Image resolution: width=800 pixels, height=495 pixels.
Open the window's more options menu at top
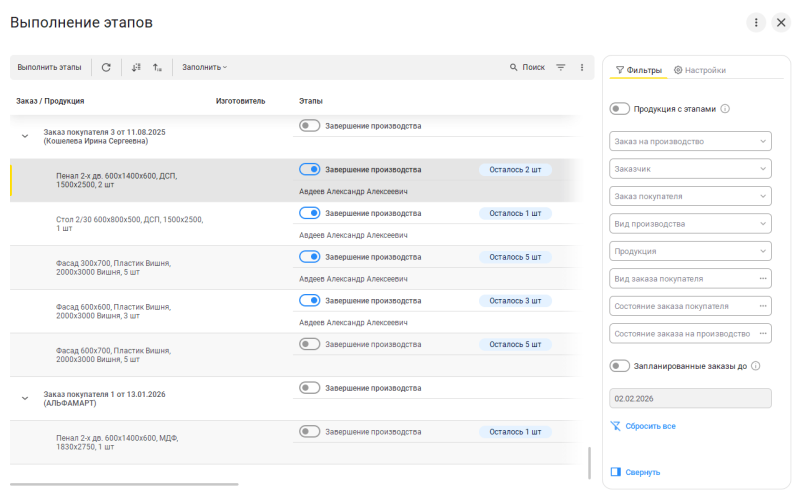click(756, 22)
